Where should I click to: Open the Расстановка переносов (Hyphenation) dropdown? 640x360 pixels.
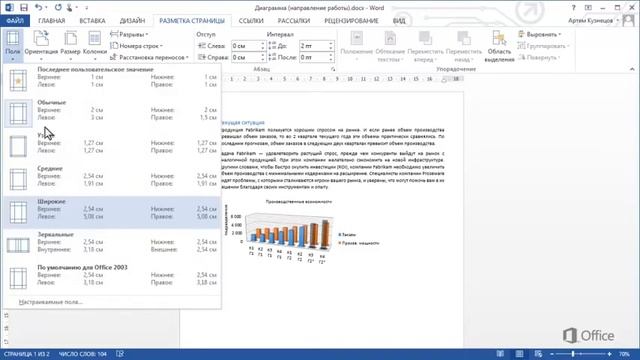[149, 57]
